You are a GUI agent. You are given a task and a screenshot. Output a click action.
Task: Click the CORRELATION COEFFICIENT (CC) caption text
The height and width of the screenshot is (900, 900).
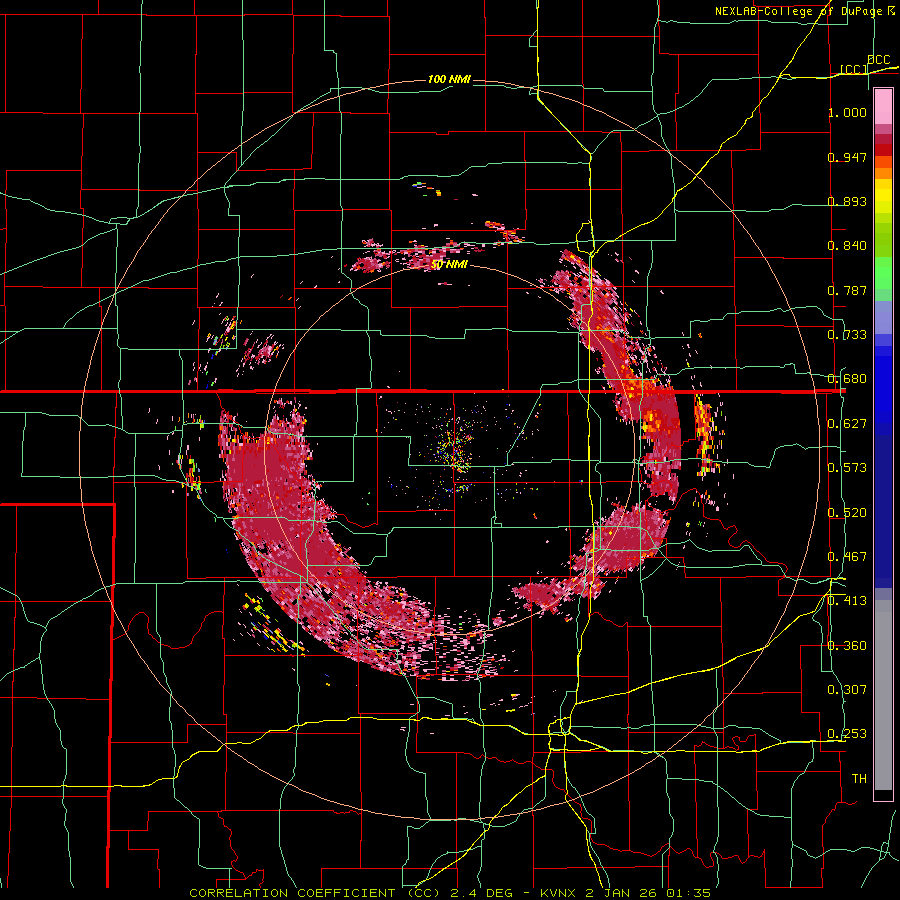pos(315,893)
